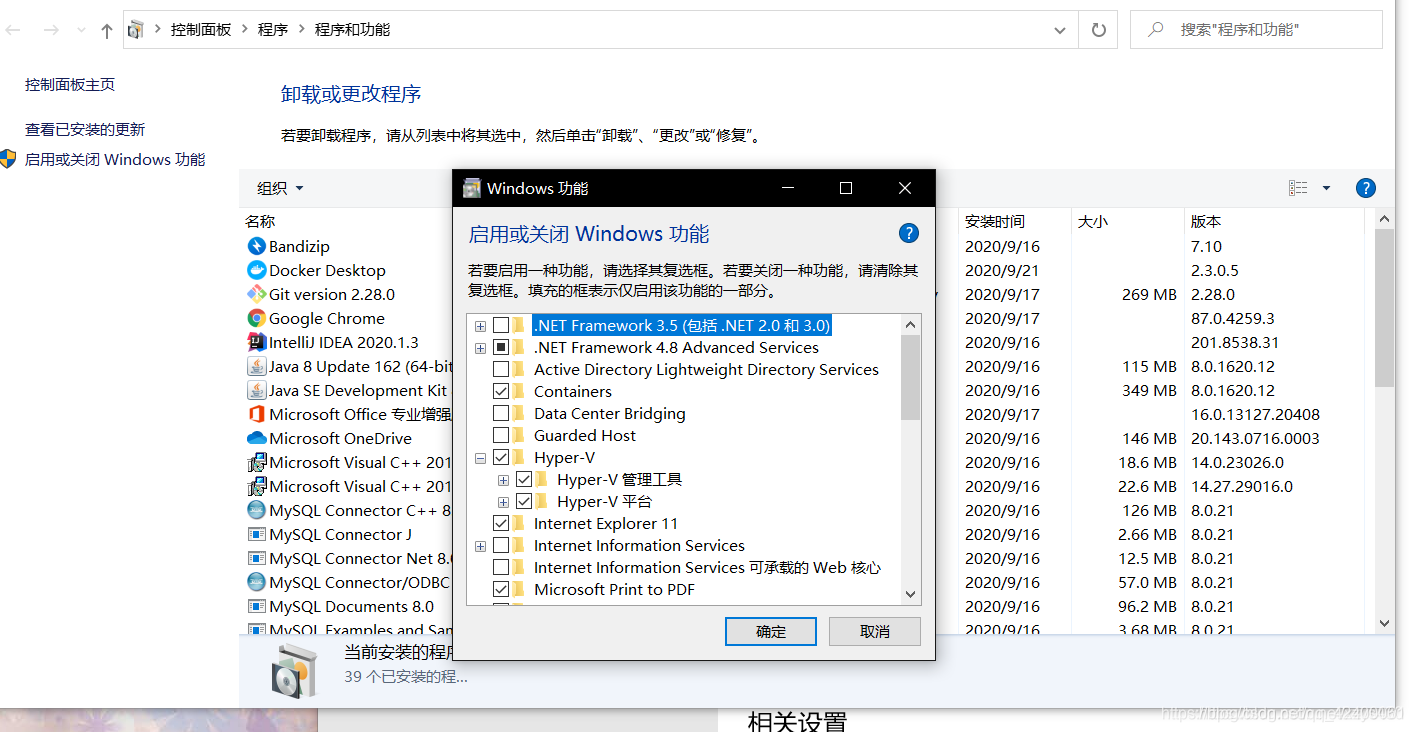Click the Microsoft Office icon
This screenshot has height=732, width=1413.
[x=256, y=414]
